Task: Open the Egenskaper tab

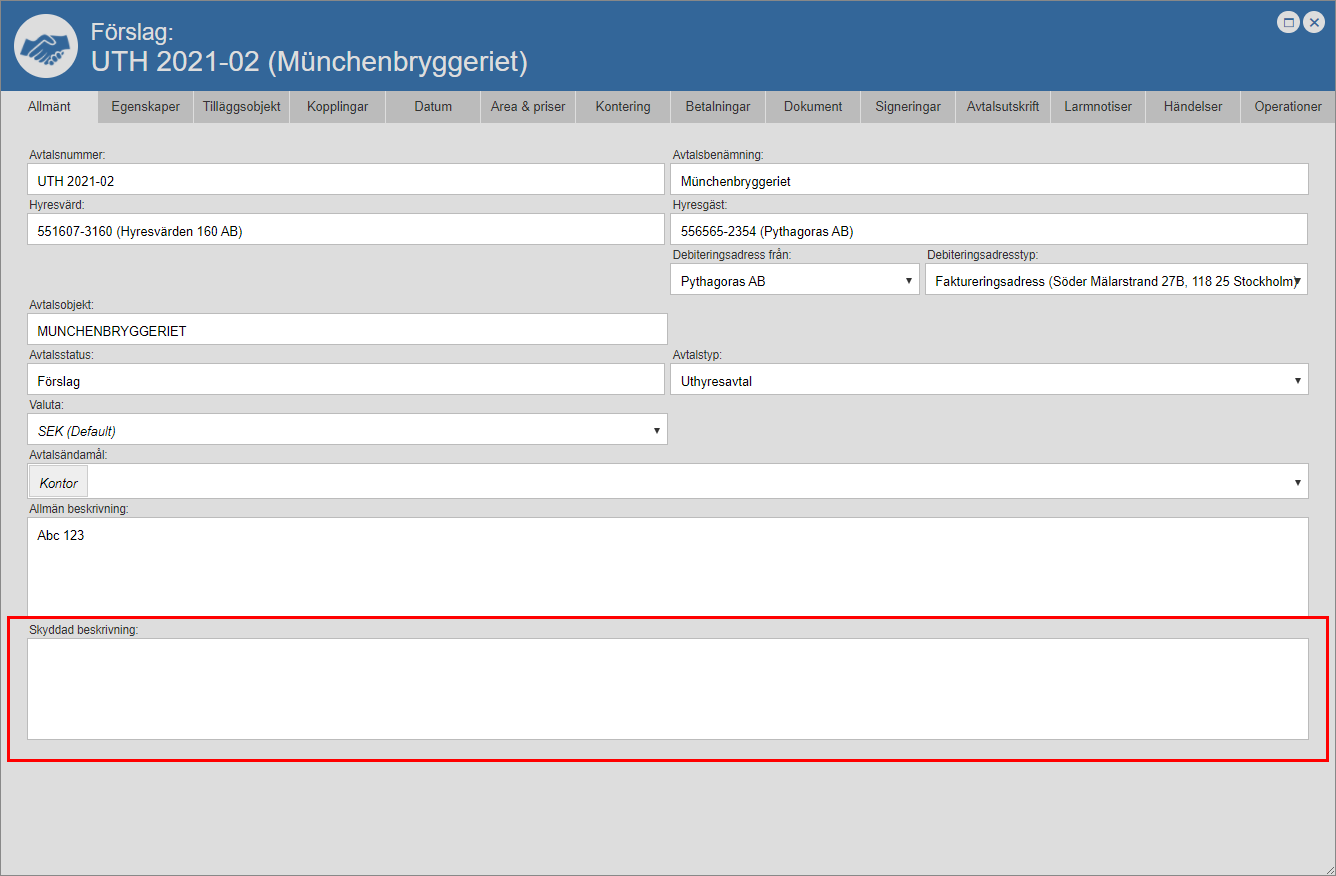Action: (x=146, y=107)
